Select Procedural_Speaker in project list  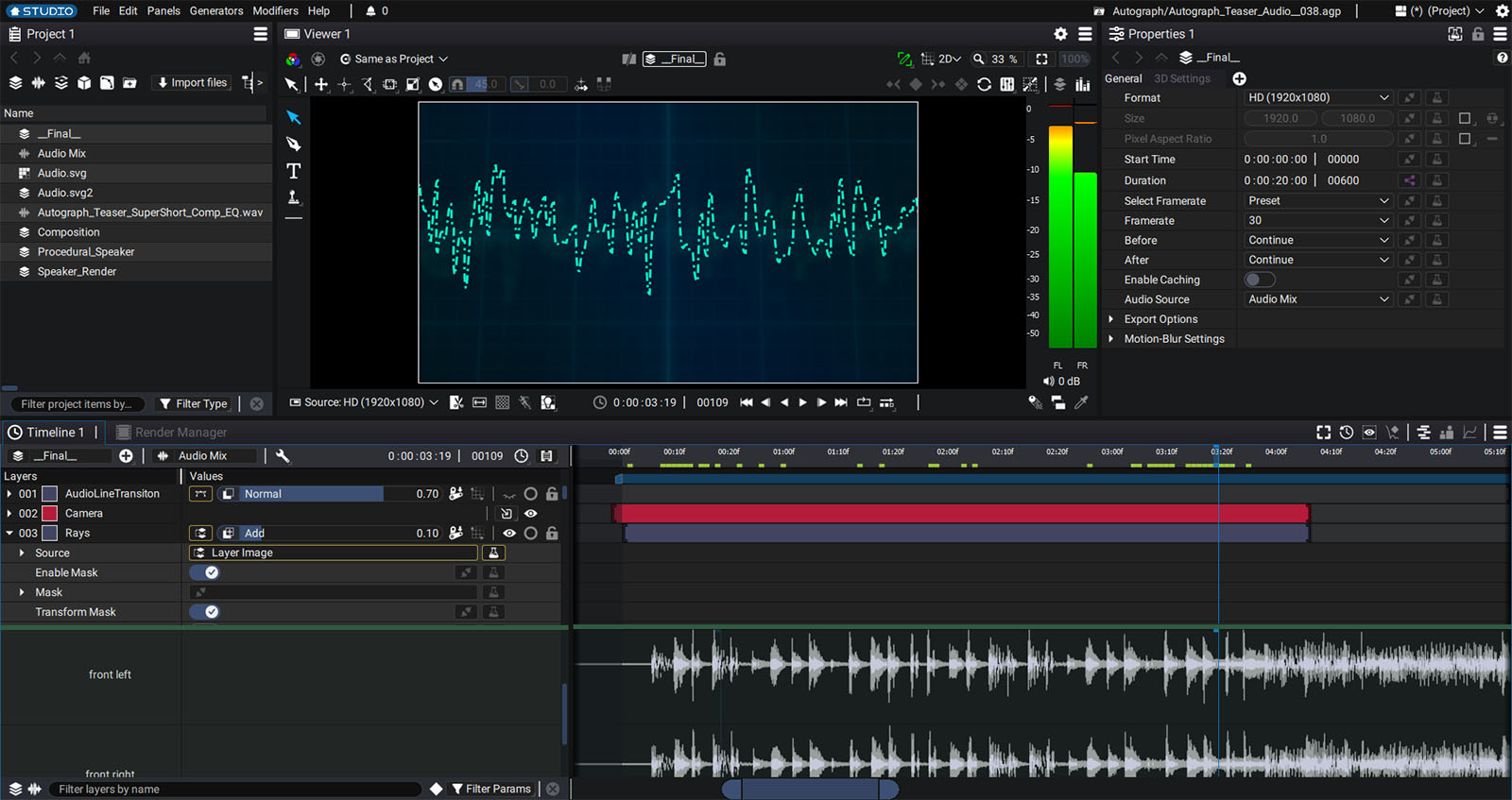coord(86,252)
